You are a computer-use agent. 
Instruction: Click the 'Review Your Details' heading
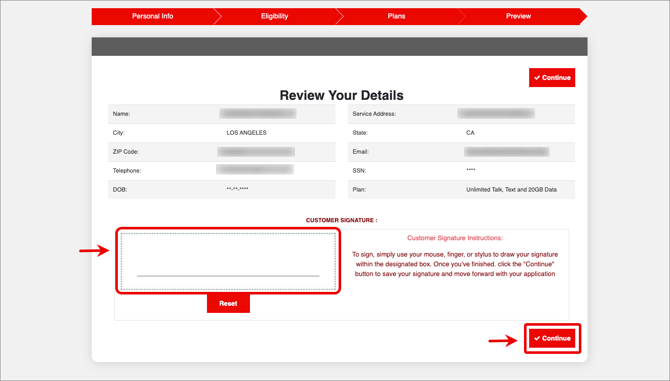pos(341,95)
